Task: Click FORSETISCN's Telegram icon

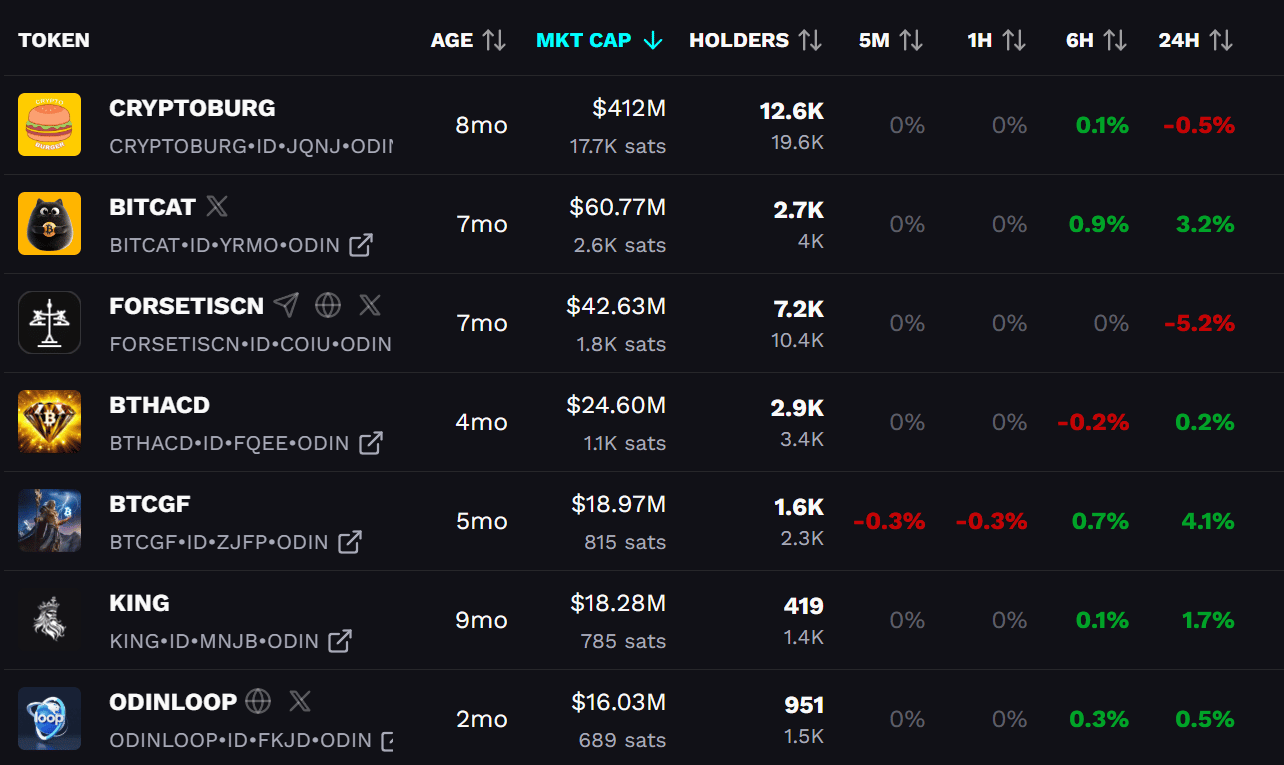Action: point(287,305)
